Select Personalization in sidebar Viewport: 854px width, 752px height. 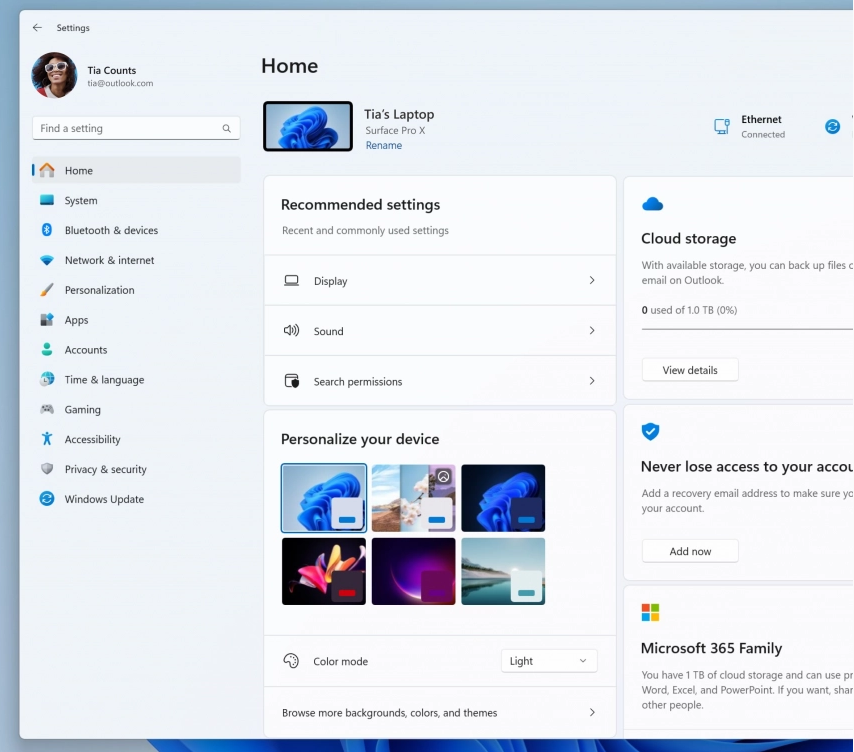point(137,290)
